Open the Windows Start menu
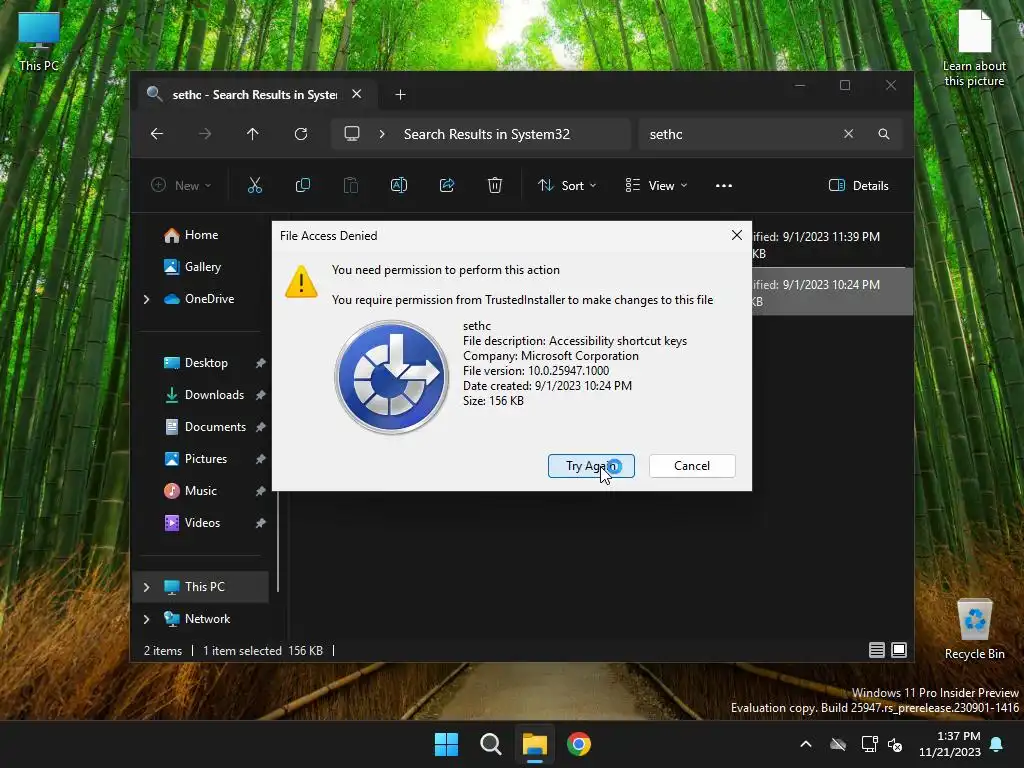 click(447, 744)
